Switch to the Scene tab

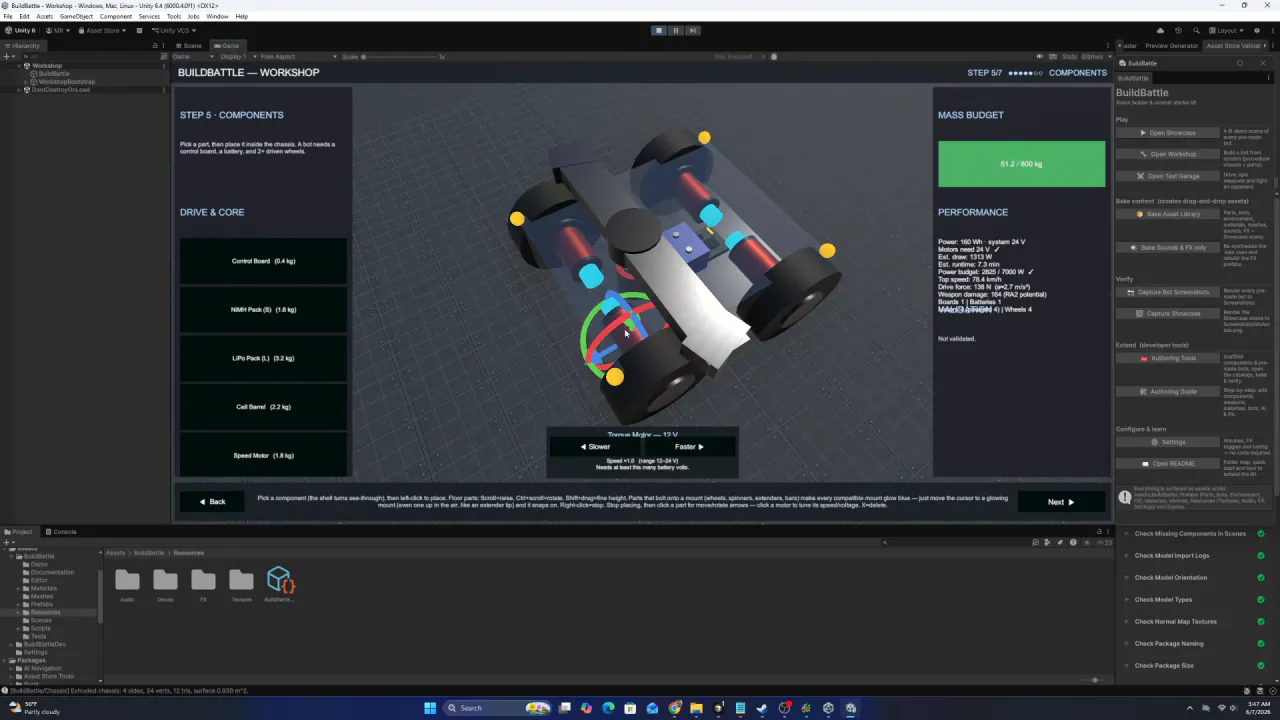click(189, 45)
